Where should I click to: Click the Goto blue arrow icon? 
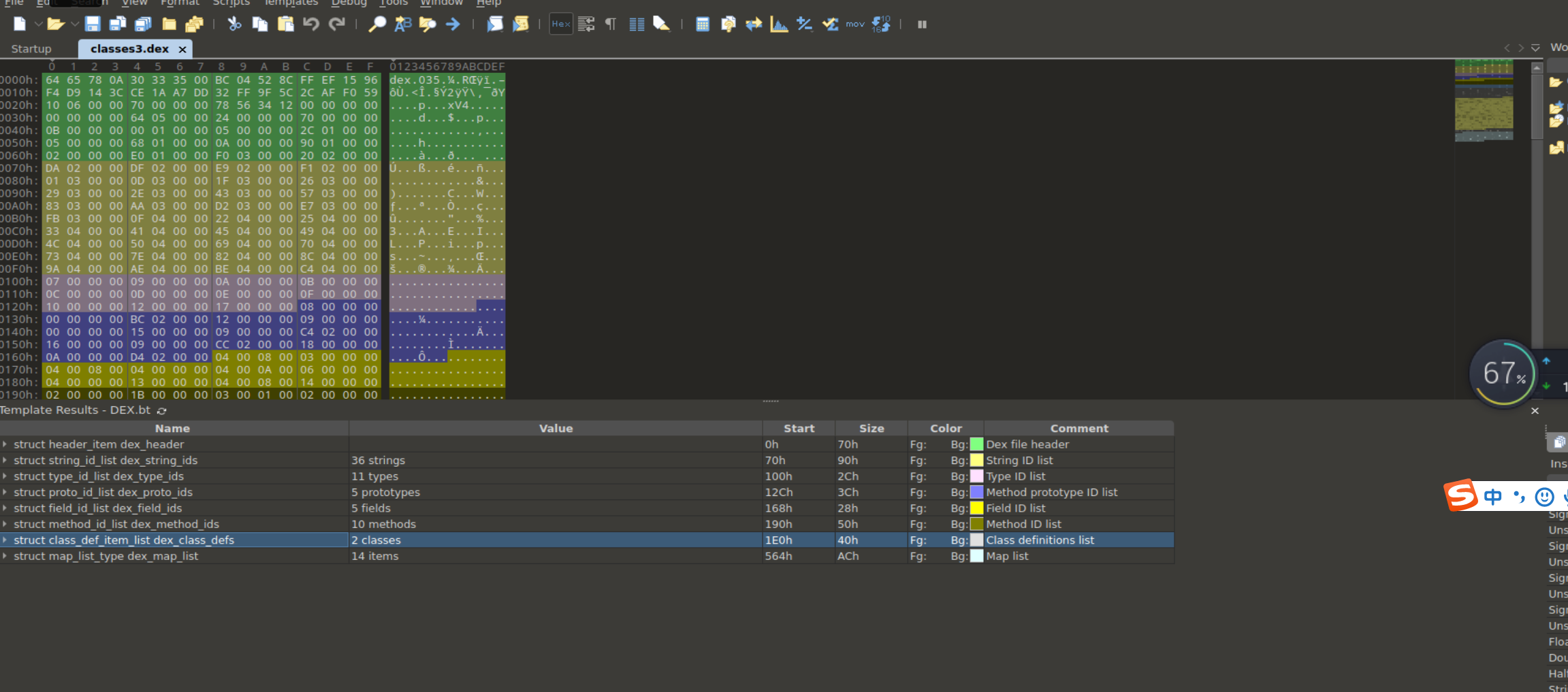pyautogui.click(x=453, y=24)
